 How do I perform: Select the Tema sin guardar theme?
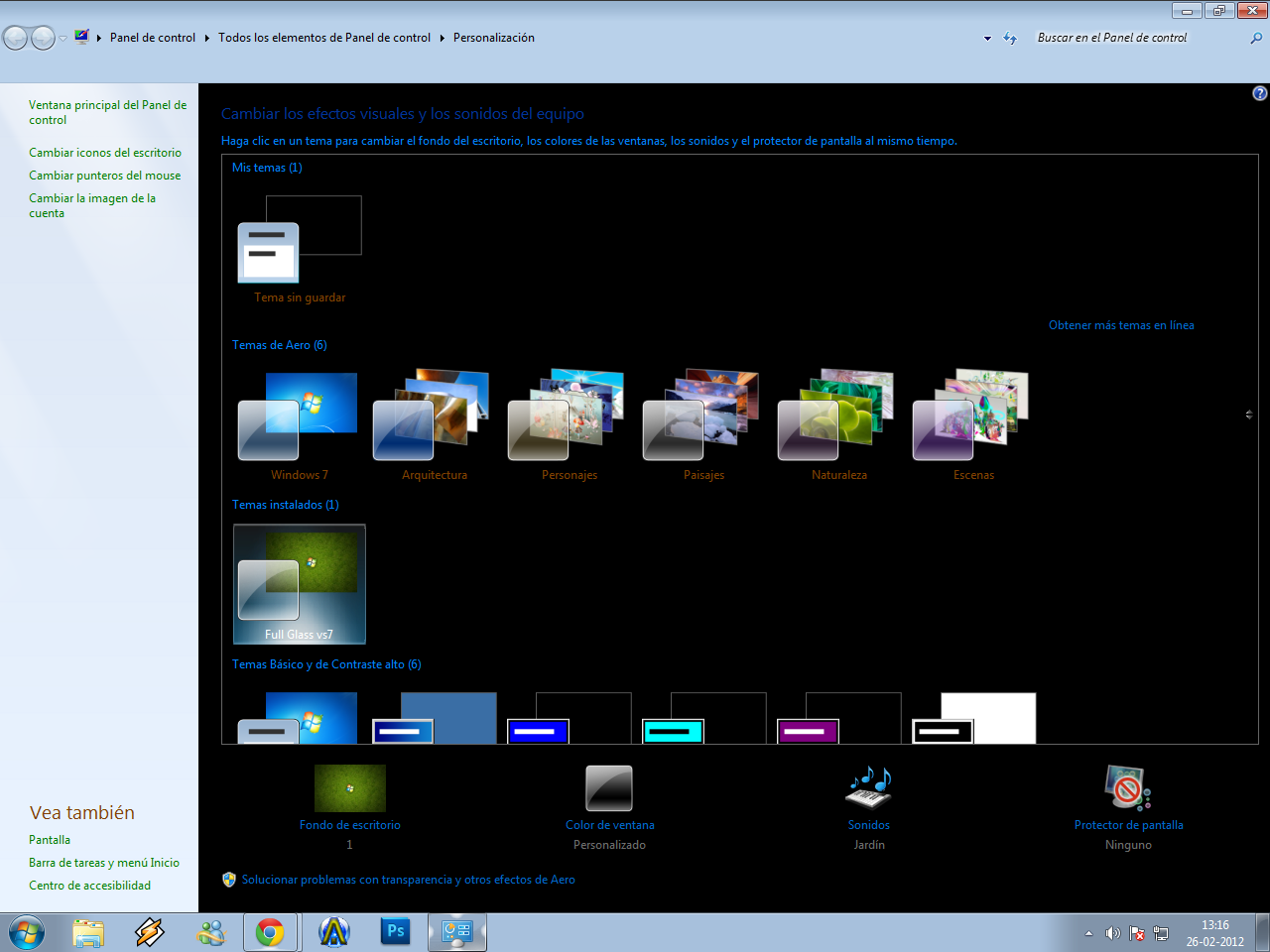click(x=299, y=248)
